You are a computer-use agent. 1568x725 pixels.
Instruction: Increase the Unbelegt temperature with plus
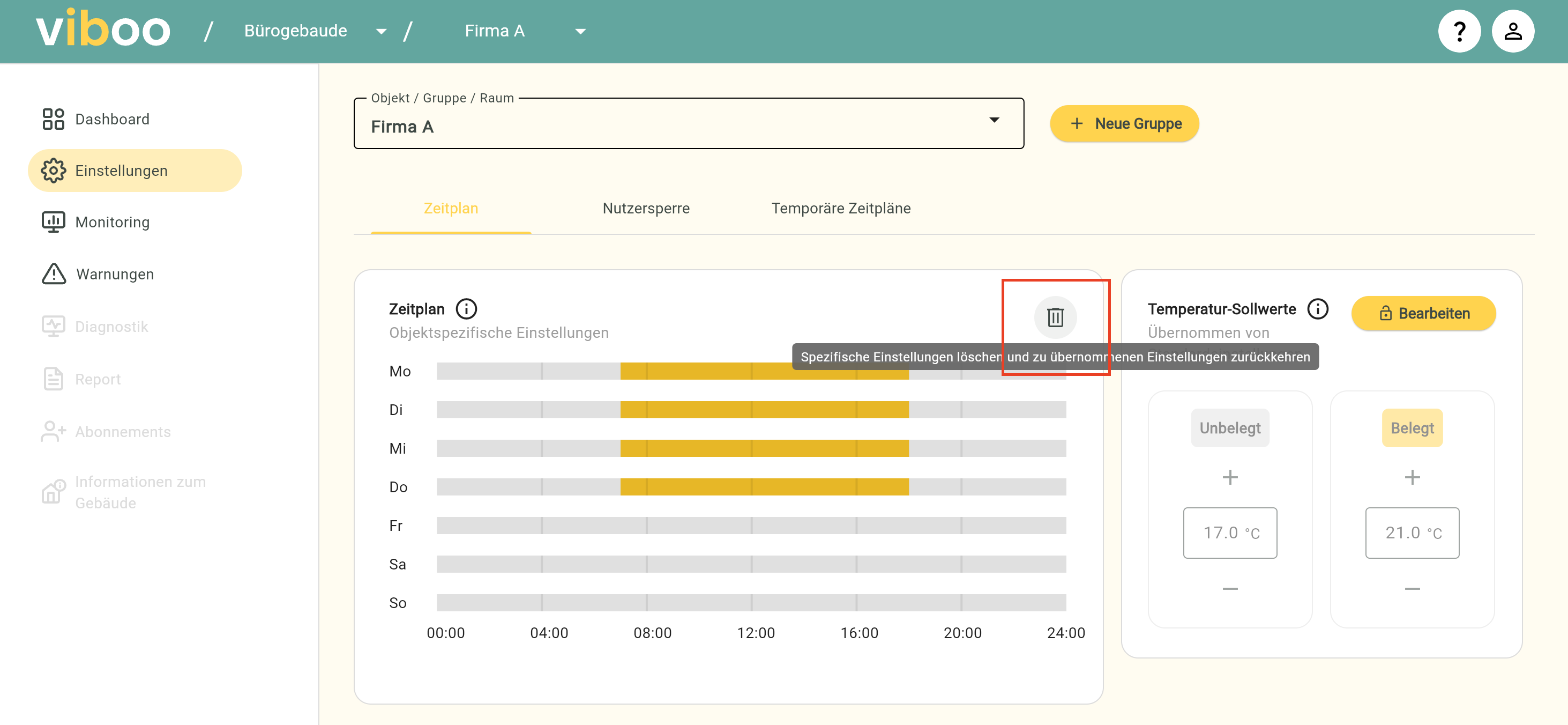tap(1229, 477)
